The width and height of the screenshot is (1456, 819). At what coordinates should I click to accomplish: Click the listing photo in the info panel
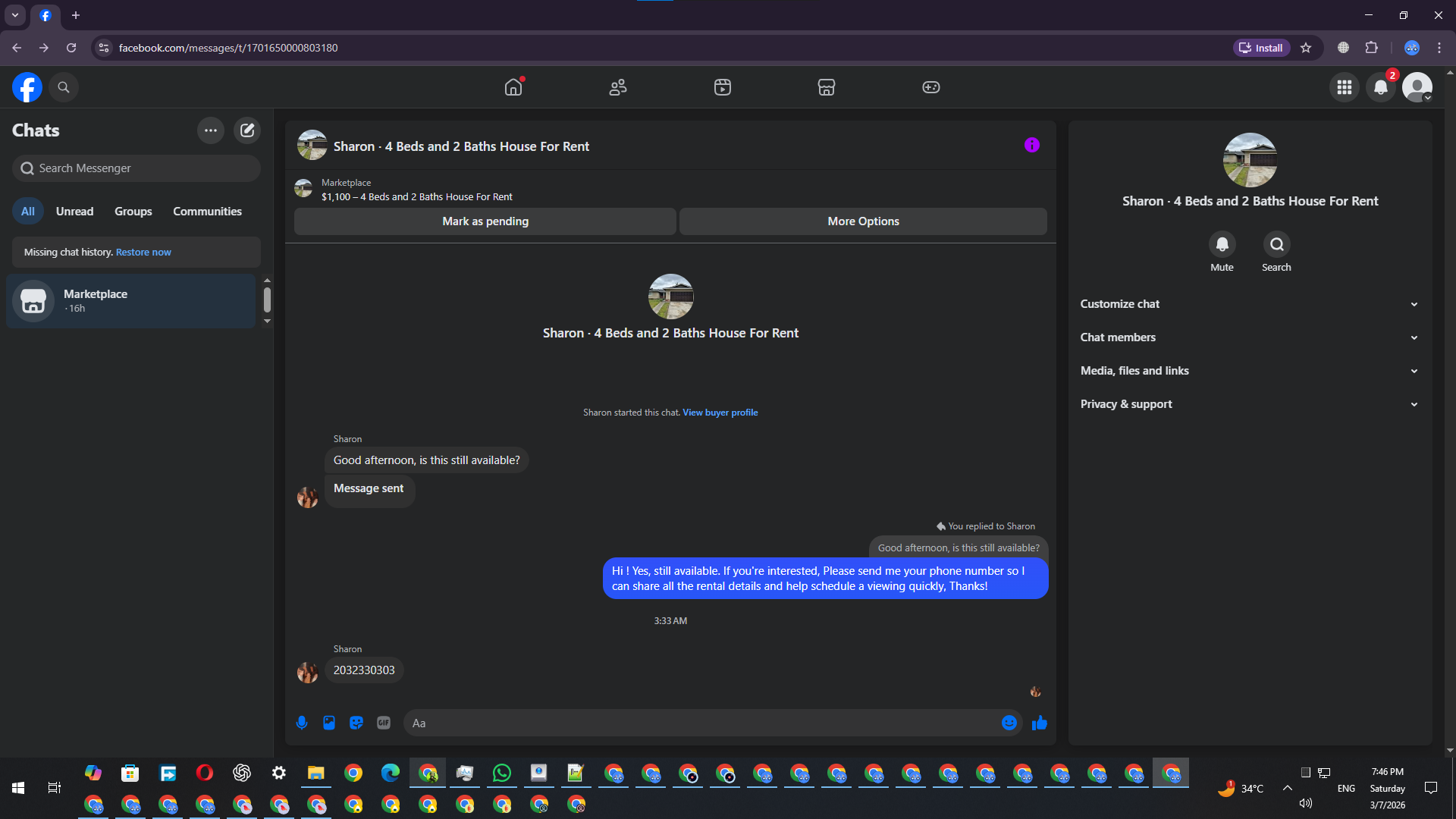pos(1250,160)
